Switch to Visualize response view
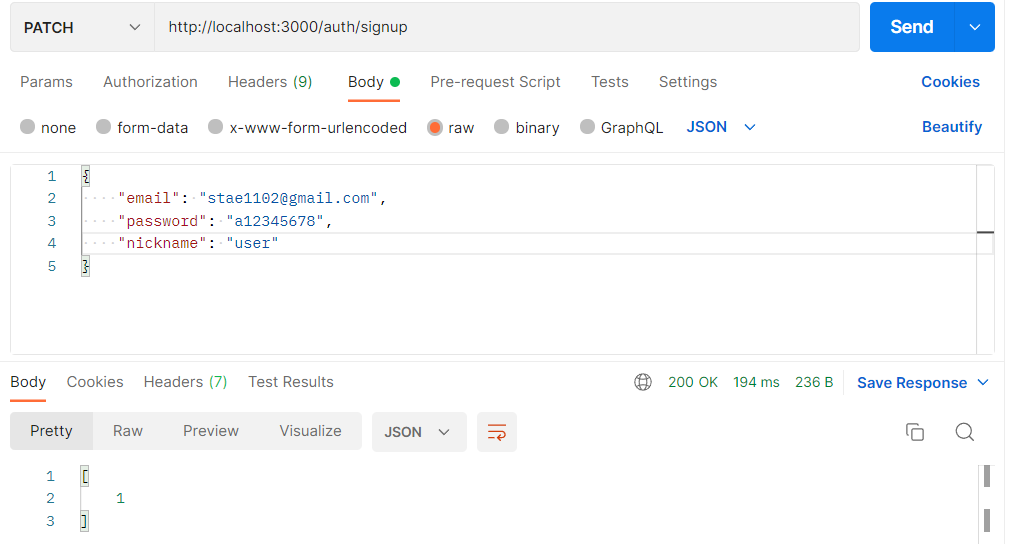Image resolution: width=1013 pixels, height=544 pixels. point(310,431)
